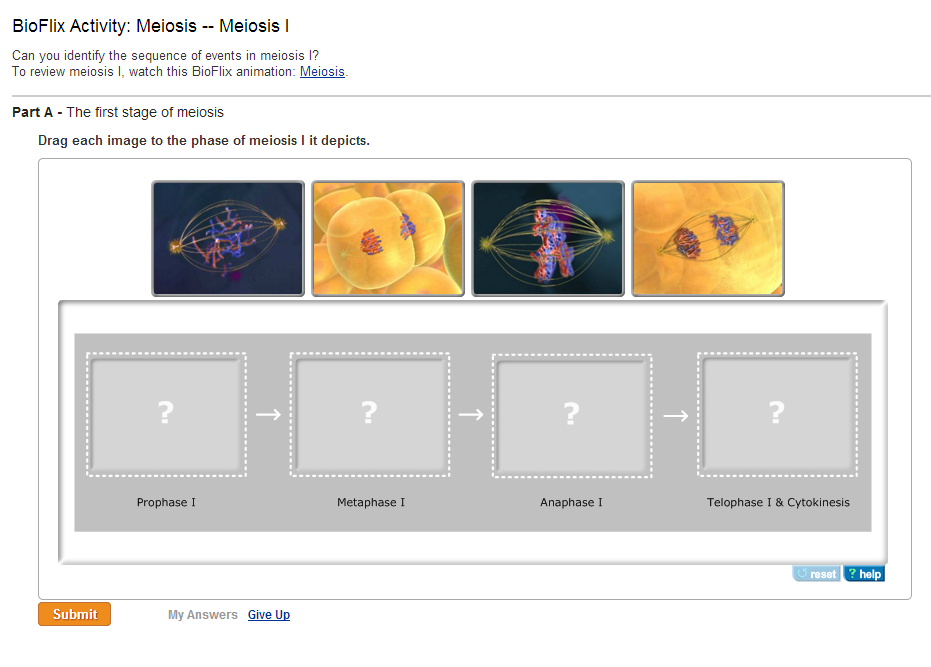Open the help button
Viewport: 931px width, 667px height.
pos(864,574)
